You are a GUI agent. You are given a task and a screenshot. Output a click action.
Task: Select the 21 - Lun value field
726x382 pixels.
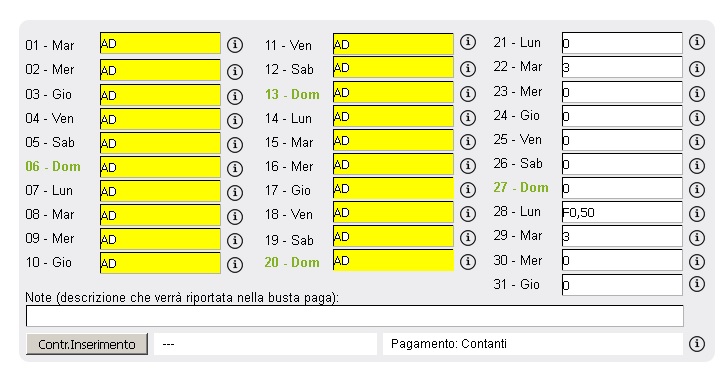[x=622, y=43]
